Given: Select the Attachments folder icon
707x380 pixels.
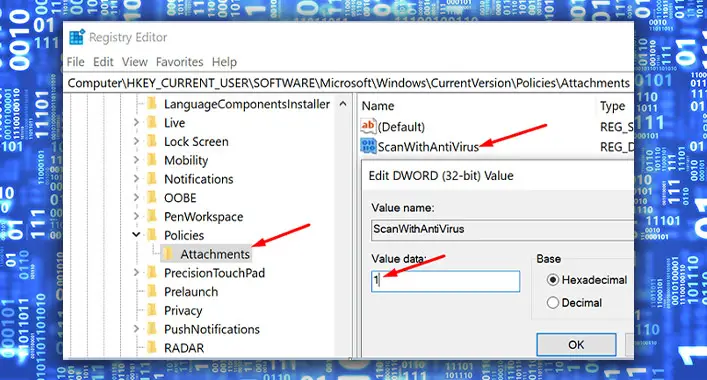Looking at the screenshot, I should [x=168, y=254].
